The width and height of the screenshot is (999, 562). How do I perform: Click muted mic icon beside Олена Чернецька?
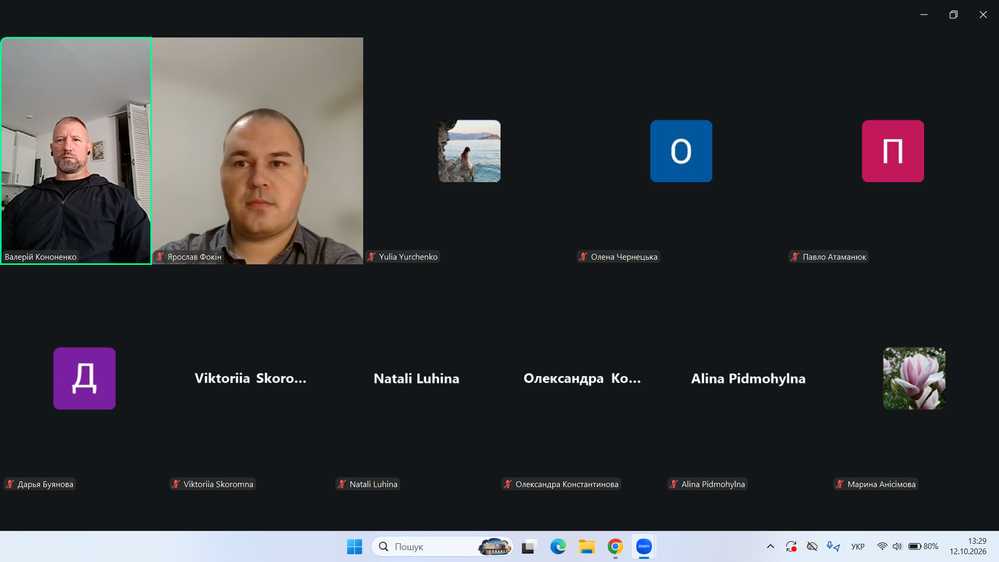point(583,257)
